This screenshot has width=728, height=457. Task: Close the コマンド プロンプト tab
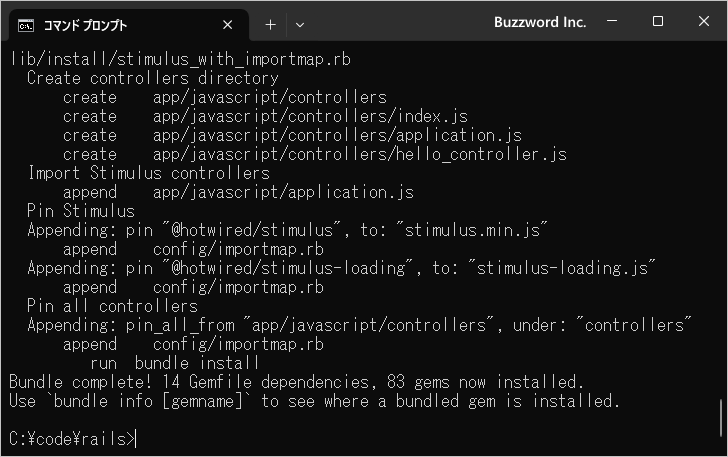tap(228, 25)
